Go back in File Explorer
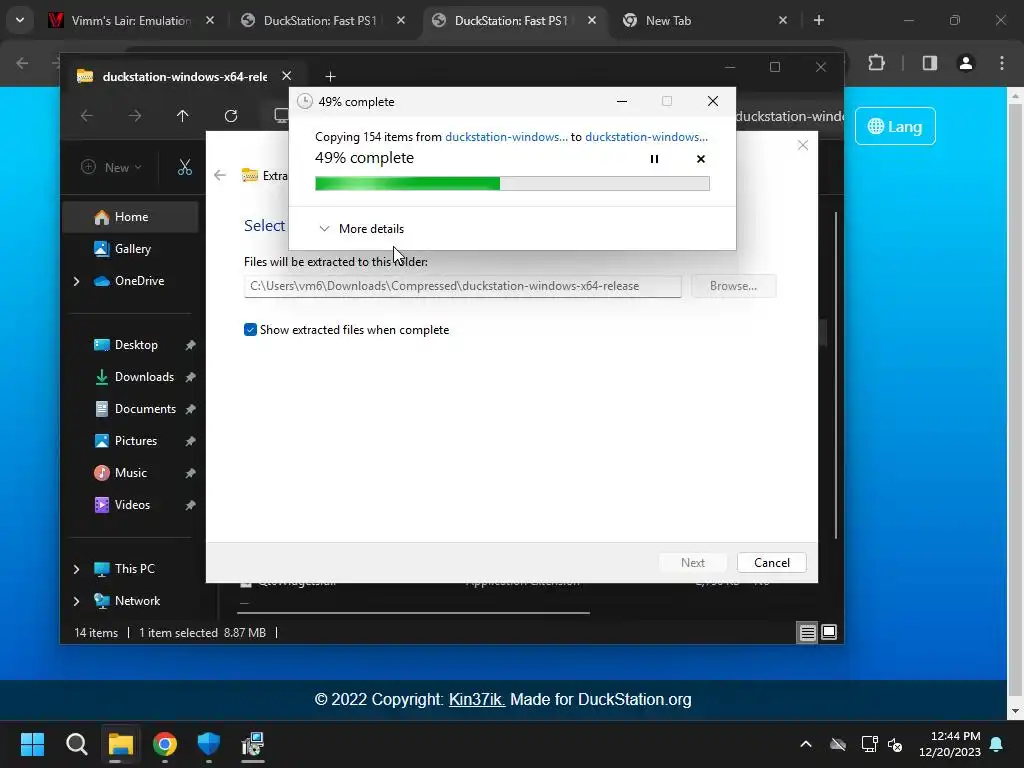Screen dimensions: 1024x768 [x=86, y=116]
